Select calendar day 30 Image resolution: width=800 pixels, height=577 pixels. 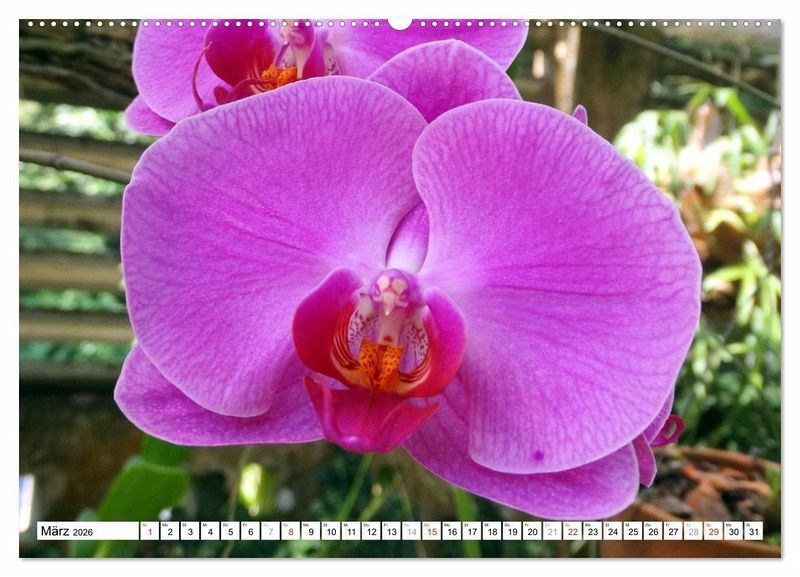734,531
